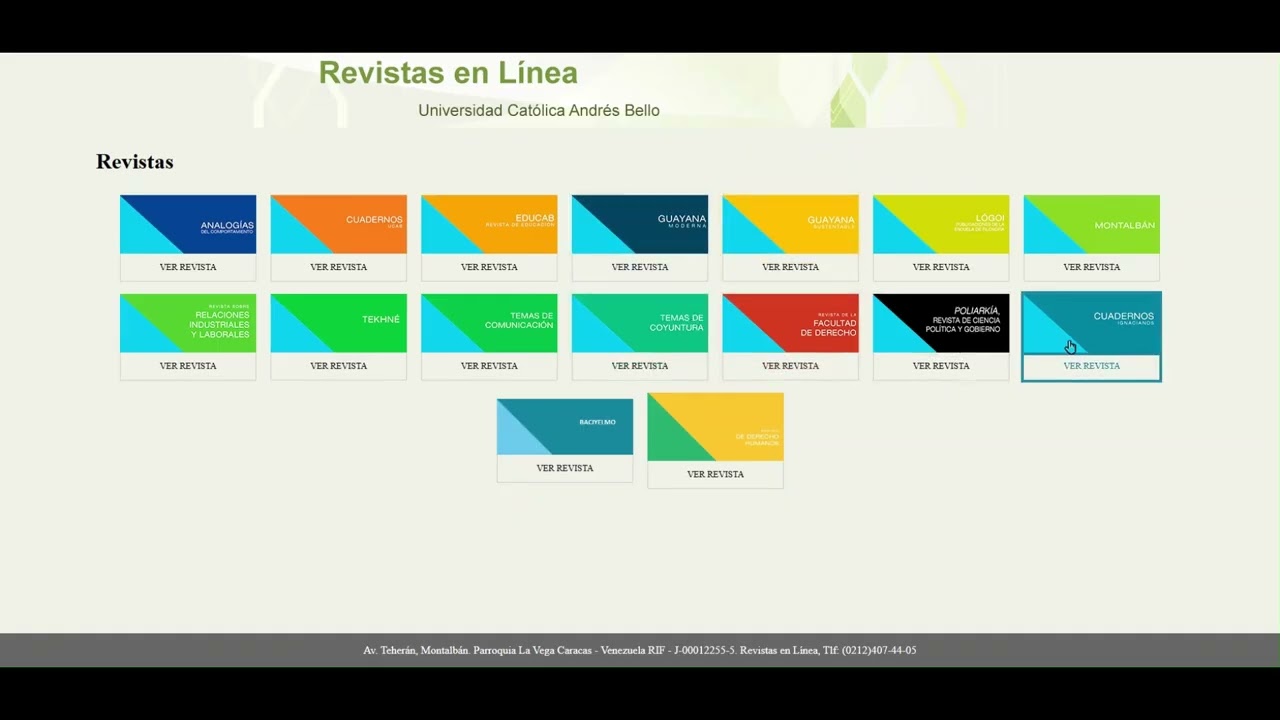Image resolution: width=1280 pixels, height=720 pixels.
Task: Click VER REVISTA under Tekhné
Action: pos(339,366)
